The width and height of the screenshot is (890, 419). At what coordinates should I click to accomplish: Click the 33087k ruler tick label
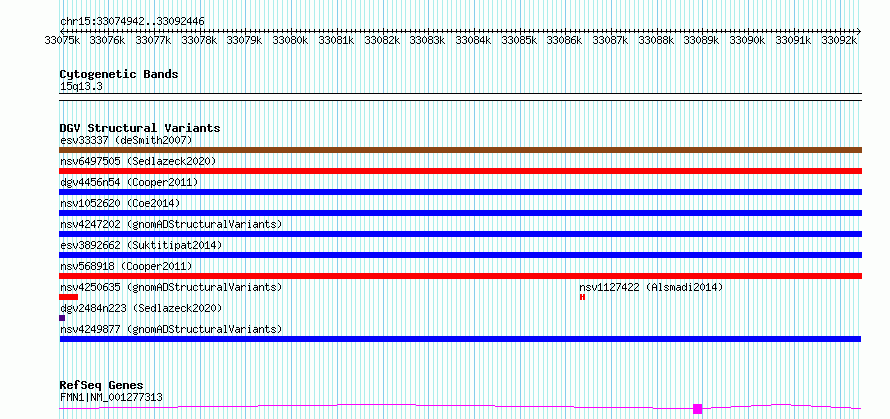coord(611,40)
